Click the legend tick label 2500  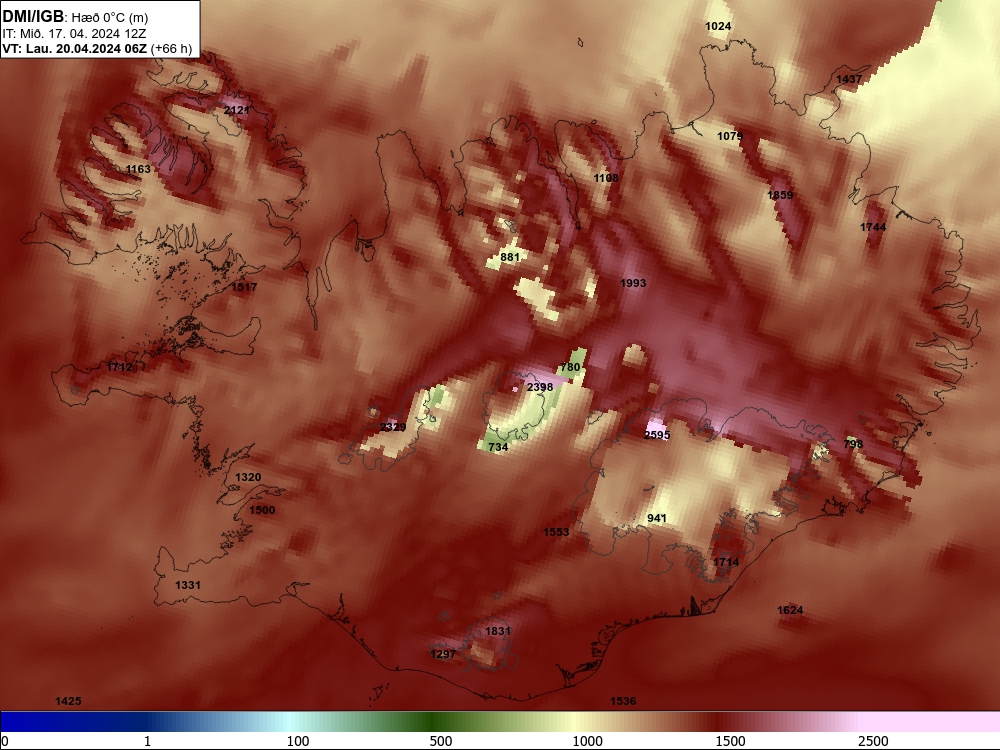tap(873, 741)
